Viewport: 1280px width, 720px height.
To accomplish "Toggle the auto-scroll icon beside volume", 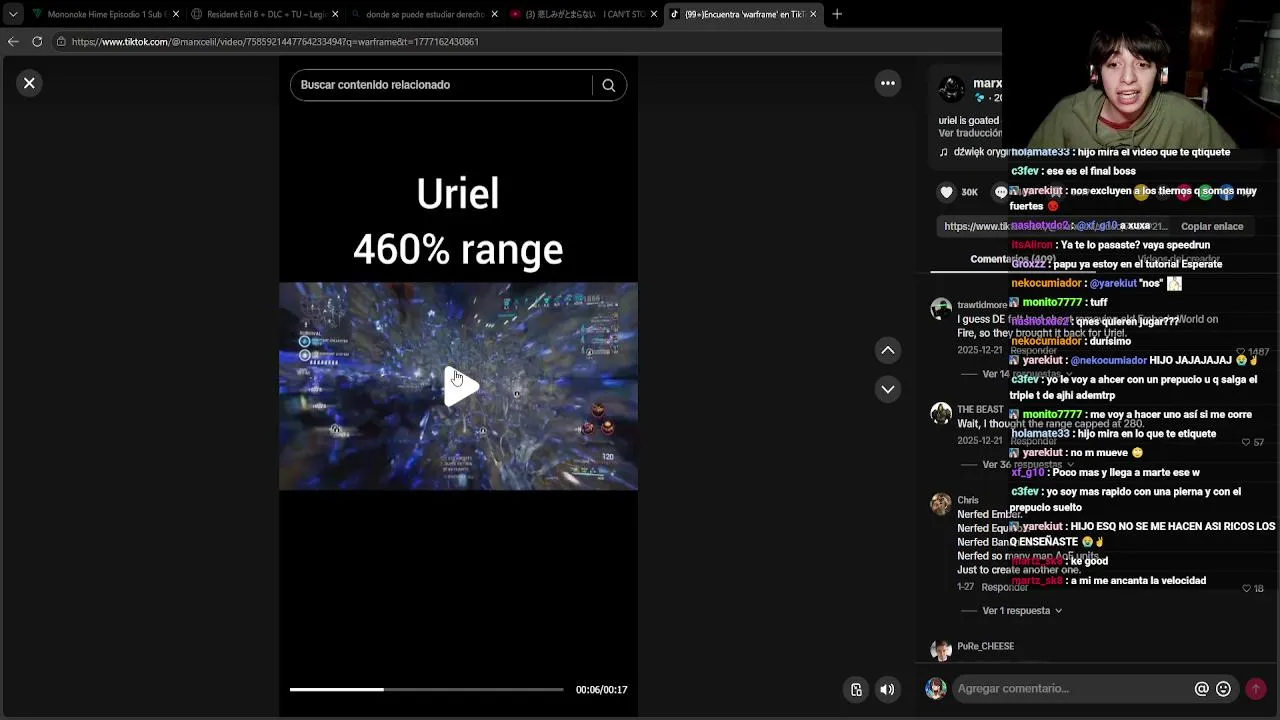I will pyautogui.click(x=856, y=689).
